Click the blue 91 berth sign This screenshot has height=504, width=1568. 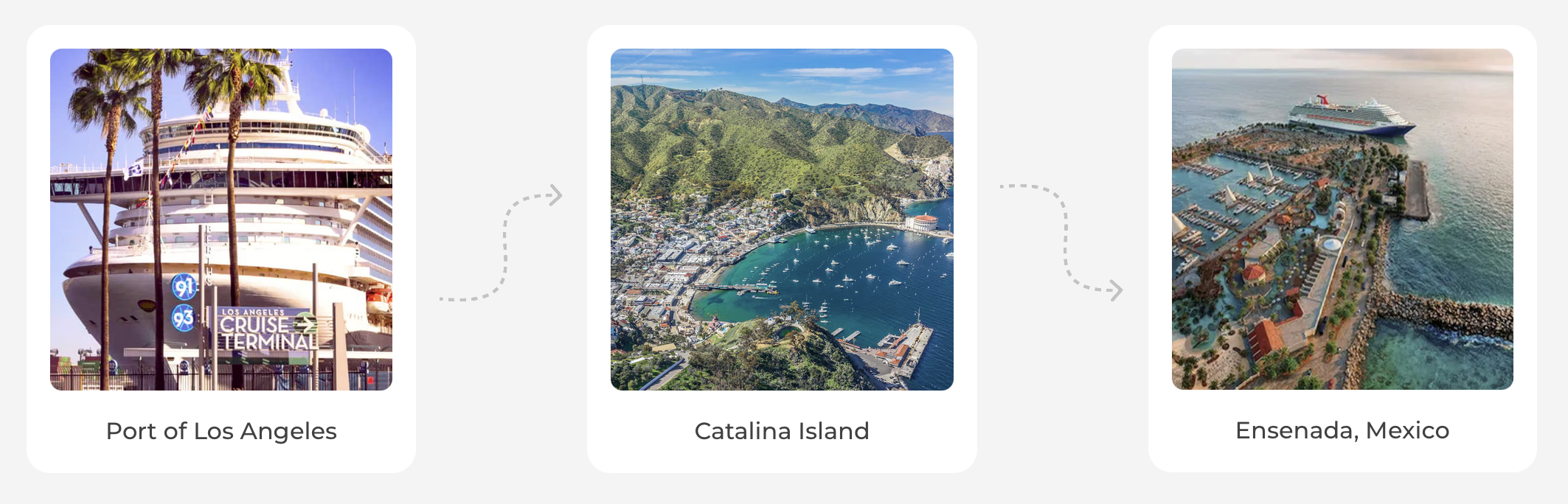click(184, 287)
